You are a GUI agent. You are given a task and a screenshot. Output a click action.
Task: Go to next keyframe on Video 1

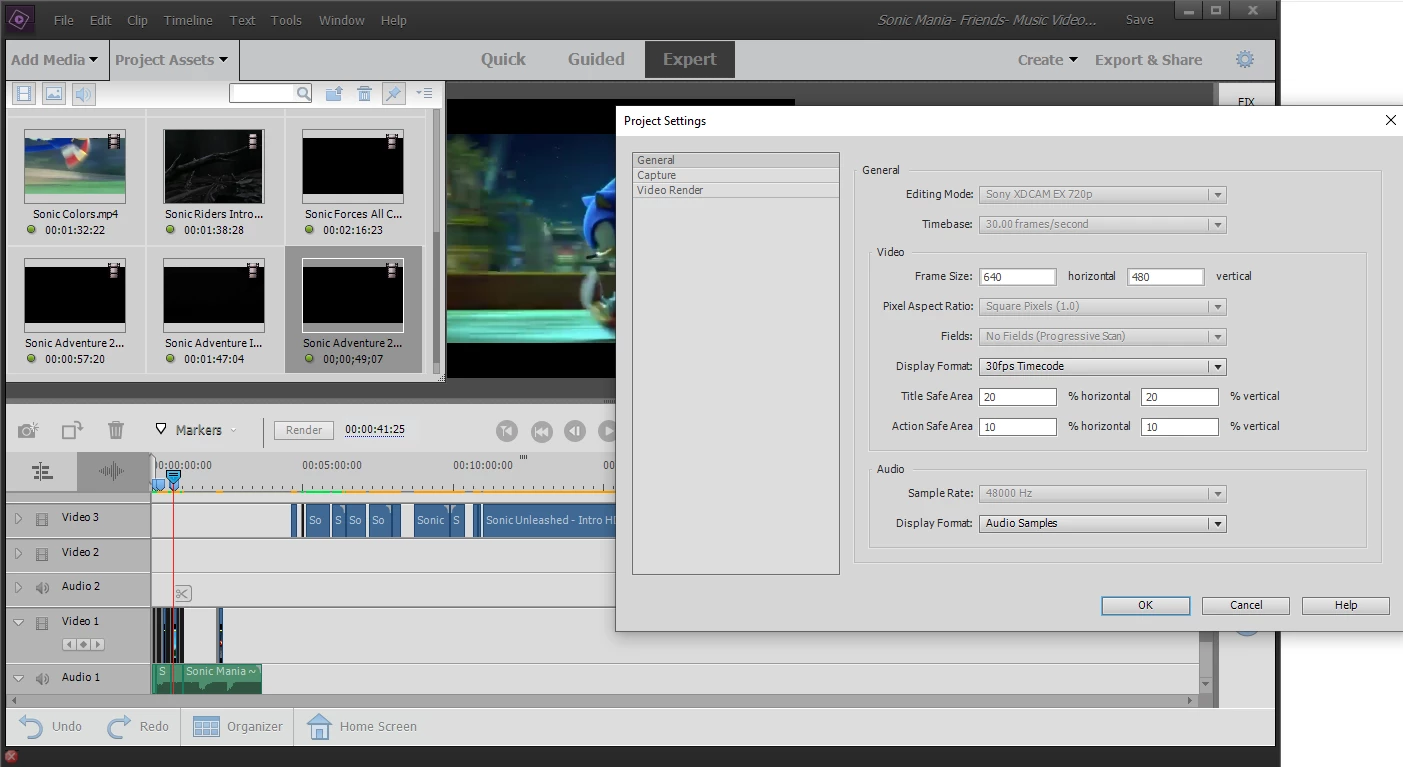(x=97, y=644)
